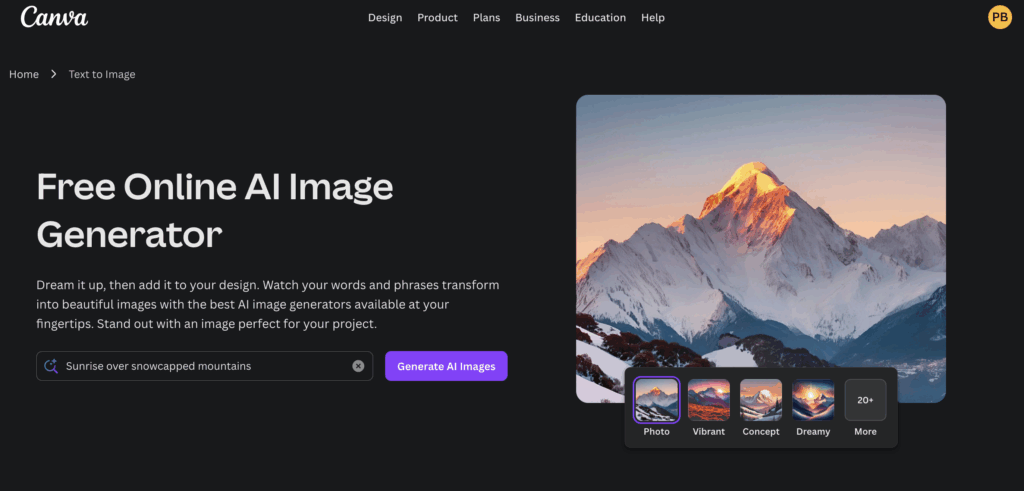Screen dimensions: 1024x491
Task: Open the 20+ More styles tile
Action: click(865, 400)
